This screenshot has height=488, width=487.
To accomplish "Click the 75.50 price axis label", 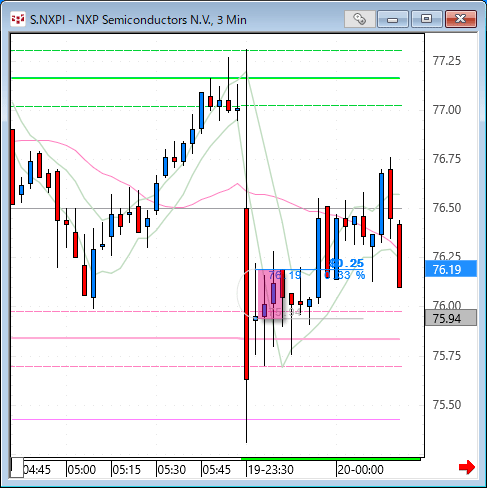I will (x=447, y=405).
